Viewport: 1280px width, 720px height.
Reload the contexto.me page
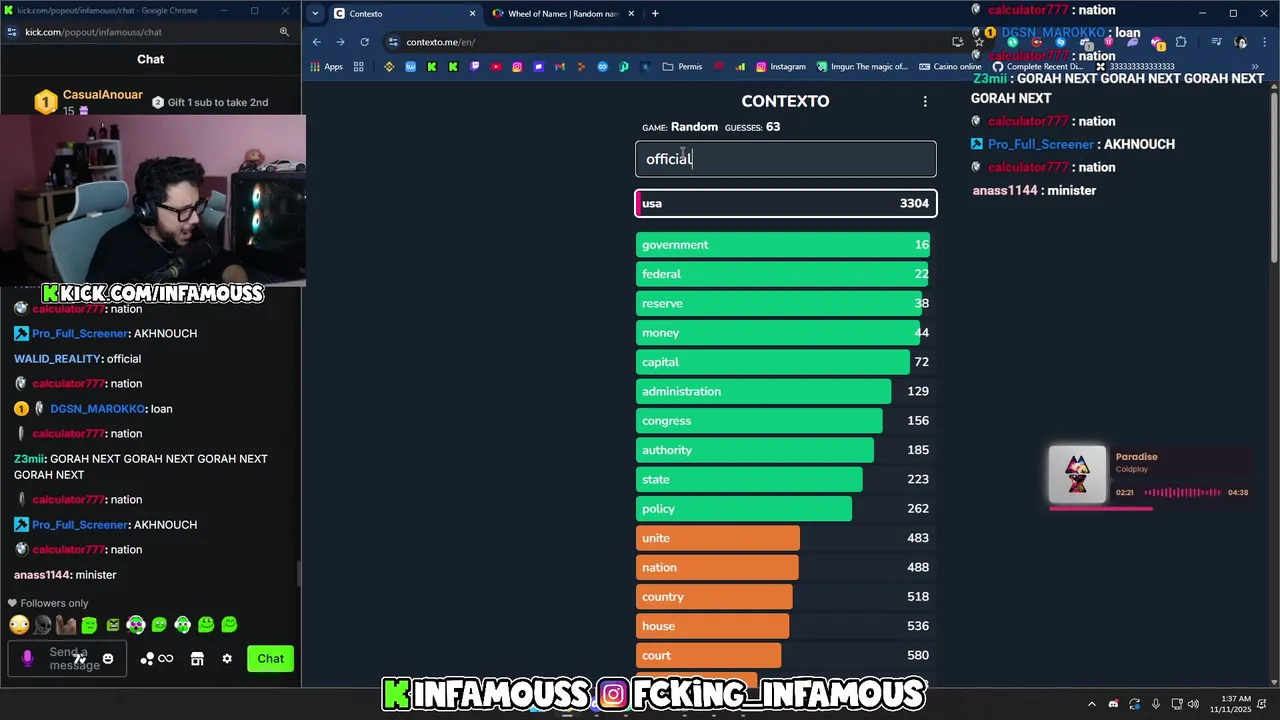pos(364,42)
